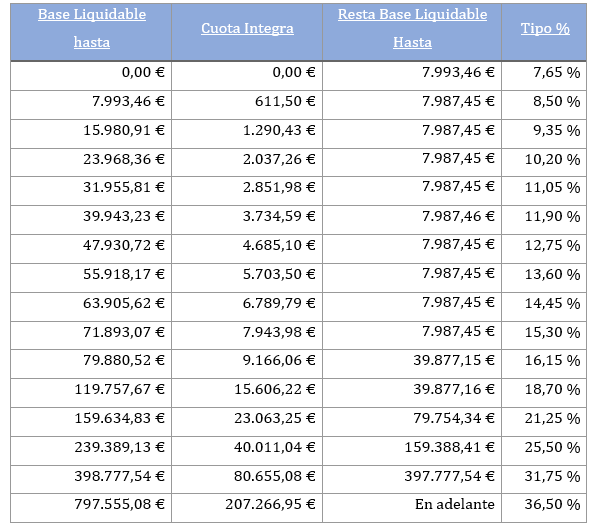
Task: Click the Resta Base Liquidable Hasta link
Action: 412,28
